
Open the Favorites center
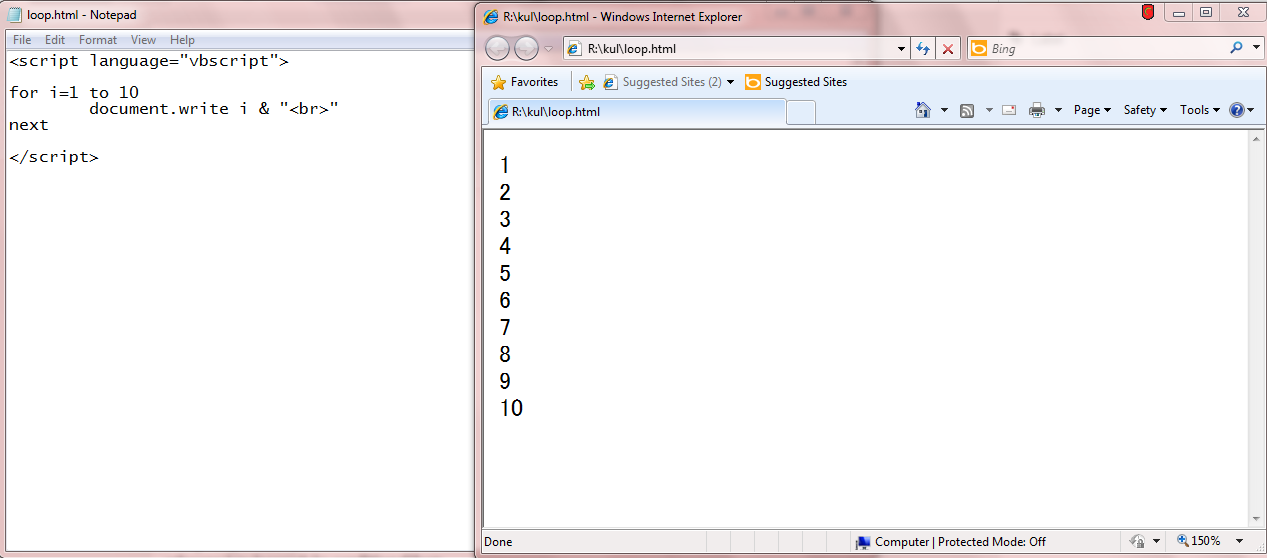(525, 82)
